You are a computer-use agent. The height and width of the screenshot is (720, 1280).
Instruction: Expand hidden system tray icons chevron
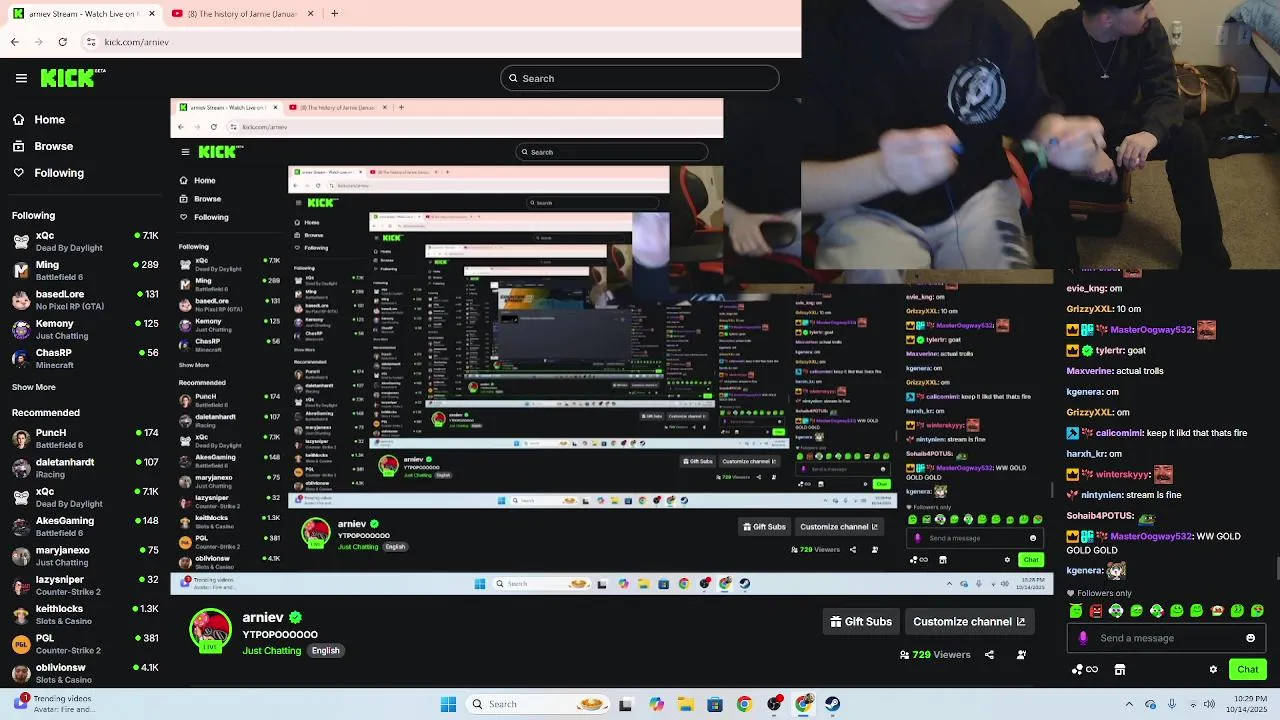[x=1129, y=704]
